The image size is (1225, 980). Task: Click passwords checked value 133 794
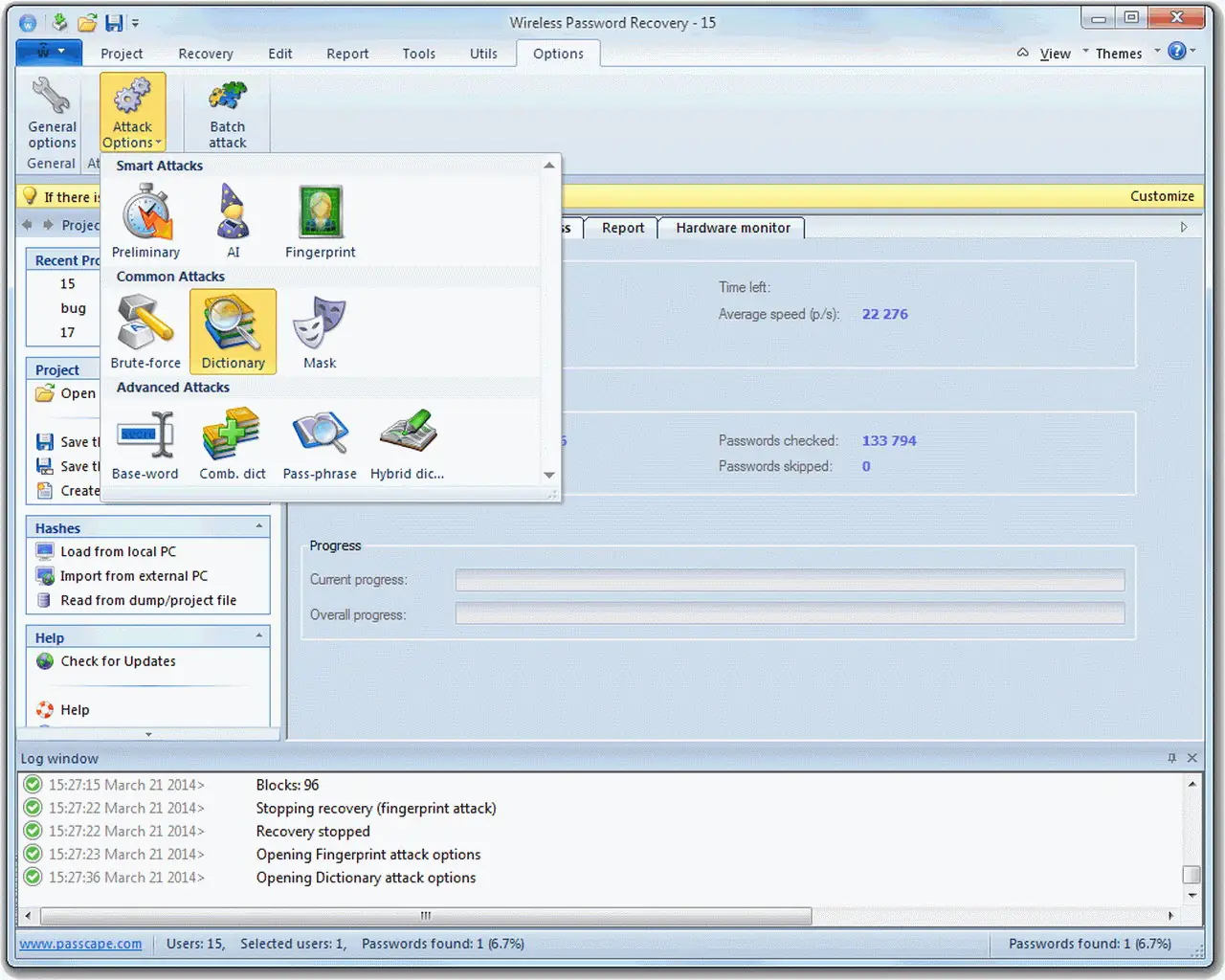889,440
